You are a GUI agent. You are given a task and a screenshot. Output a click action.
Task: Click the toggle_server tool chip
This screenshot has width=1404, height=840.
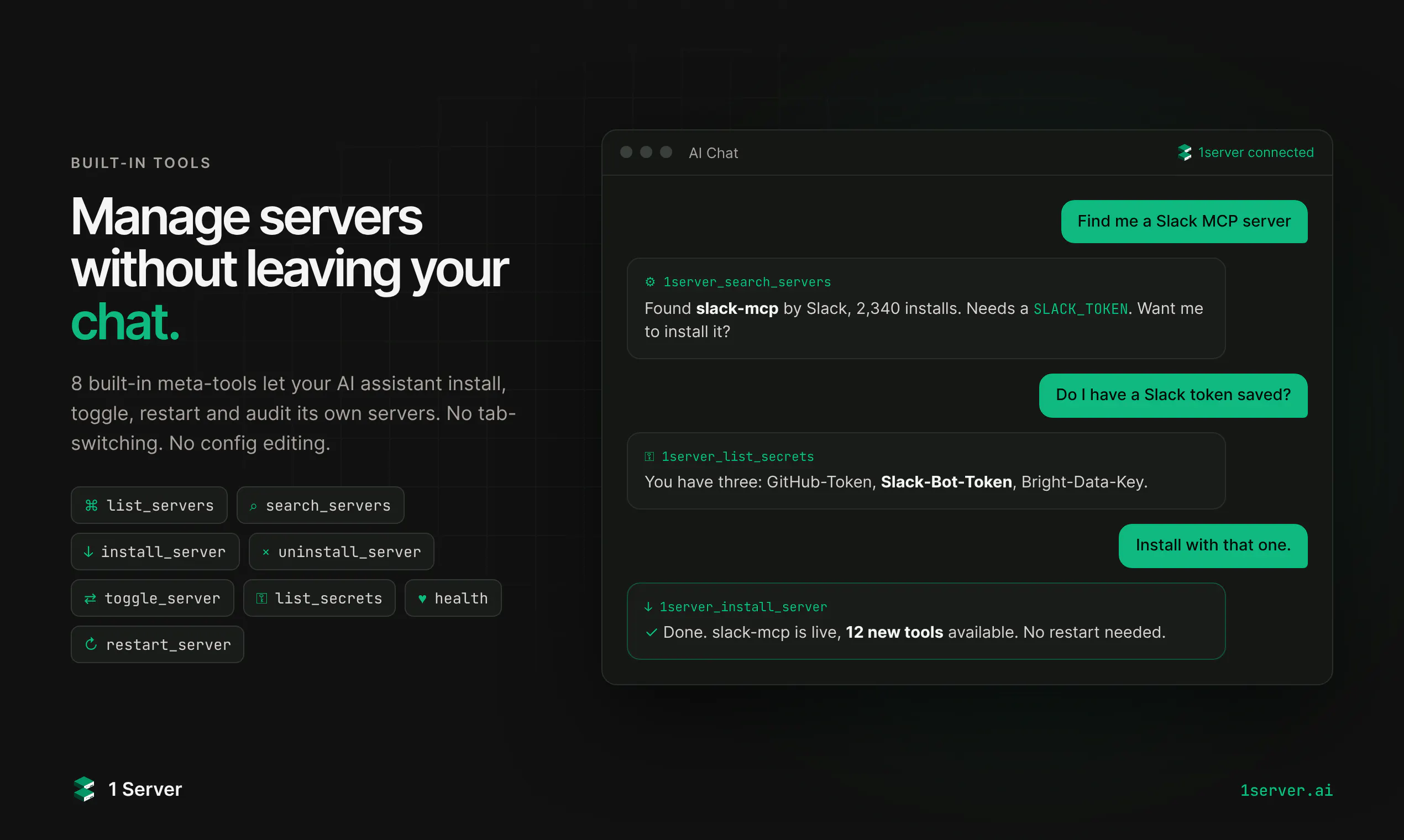tap(153, 598)
